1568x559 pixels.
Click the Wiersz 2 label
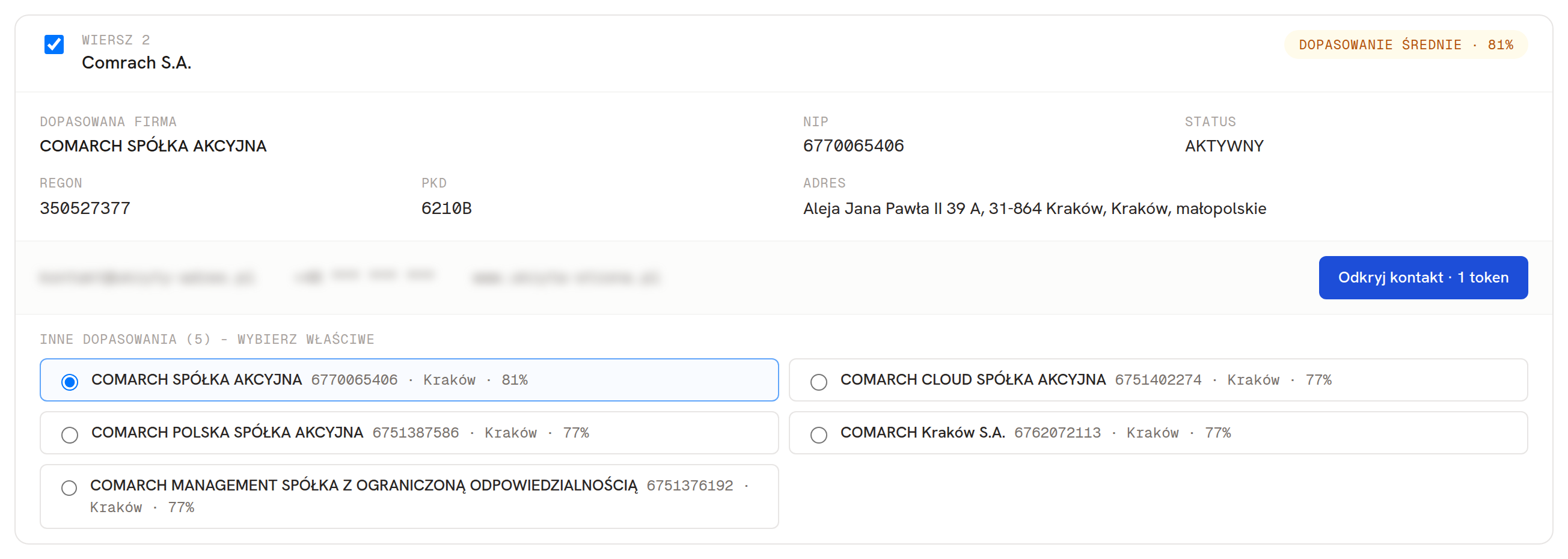[x=115, y=40]
